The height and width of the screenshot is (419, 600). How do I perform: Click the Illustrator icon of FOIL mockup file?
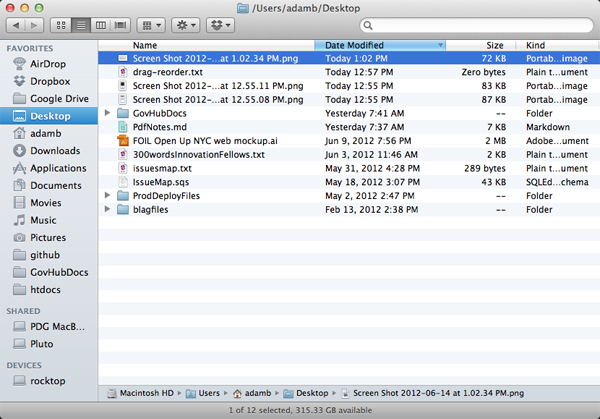pyautogui.click(x=123, y=141)
